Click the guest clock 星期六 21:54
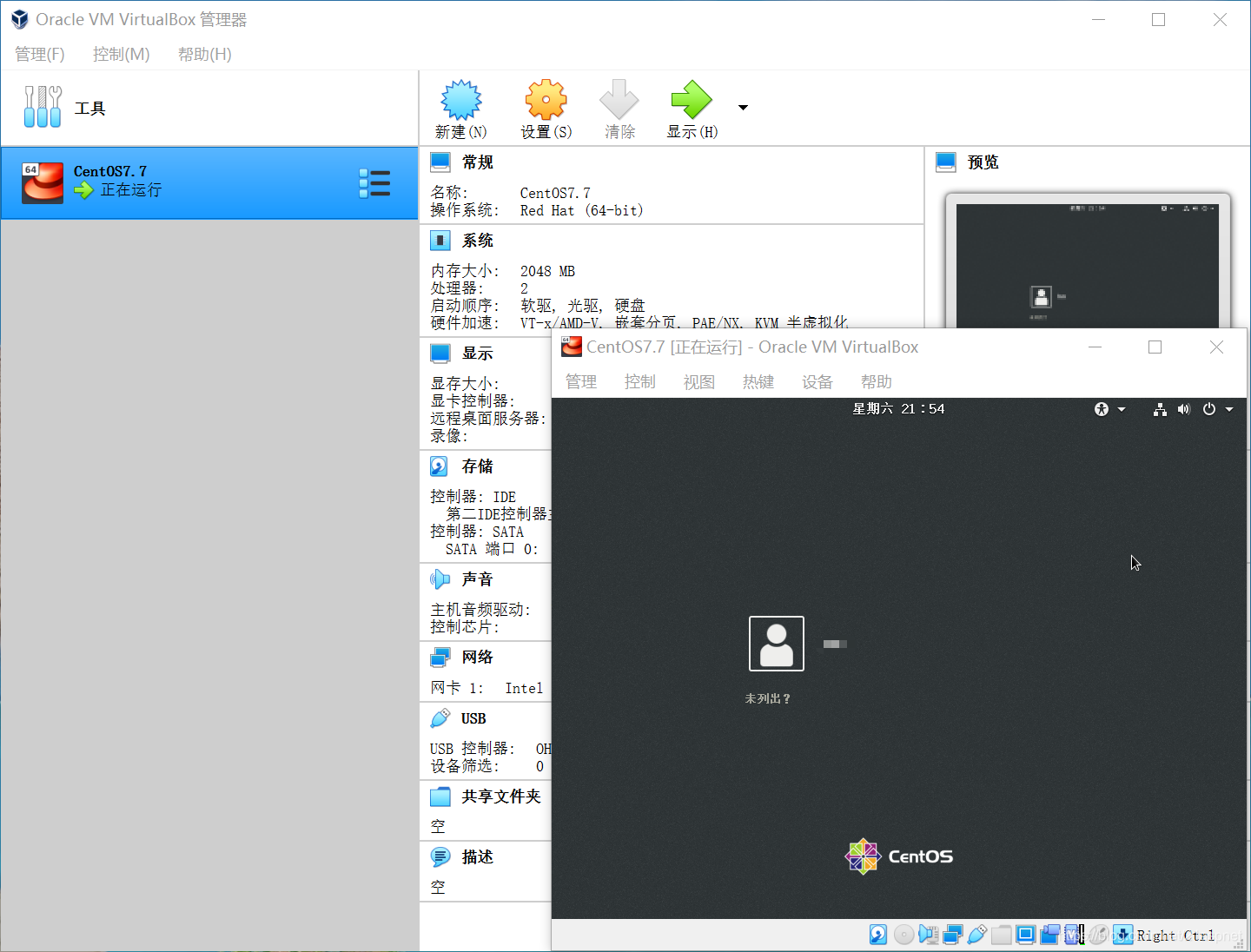 coord(898,409)
